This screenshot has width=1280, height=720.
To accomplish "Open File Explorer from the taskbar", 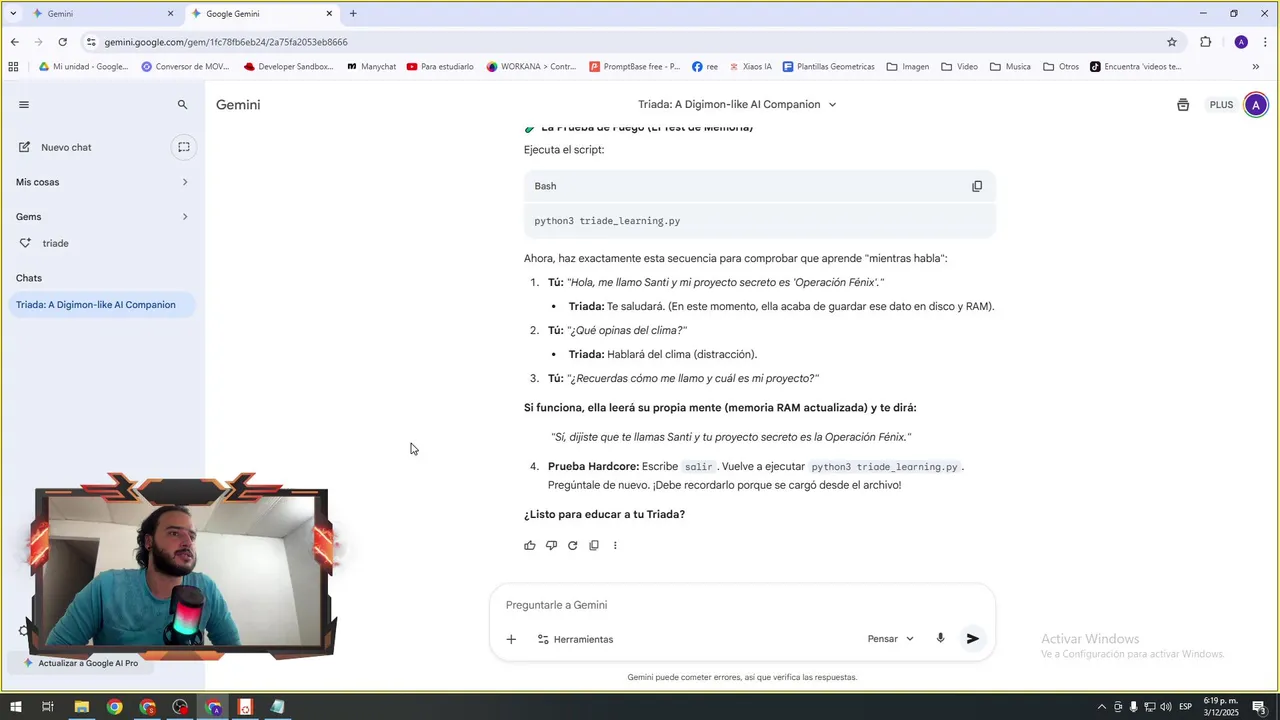I will click(x=82, y=707).
